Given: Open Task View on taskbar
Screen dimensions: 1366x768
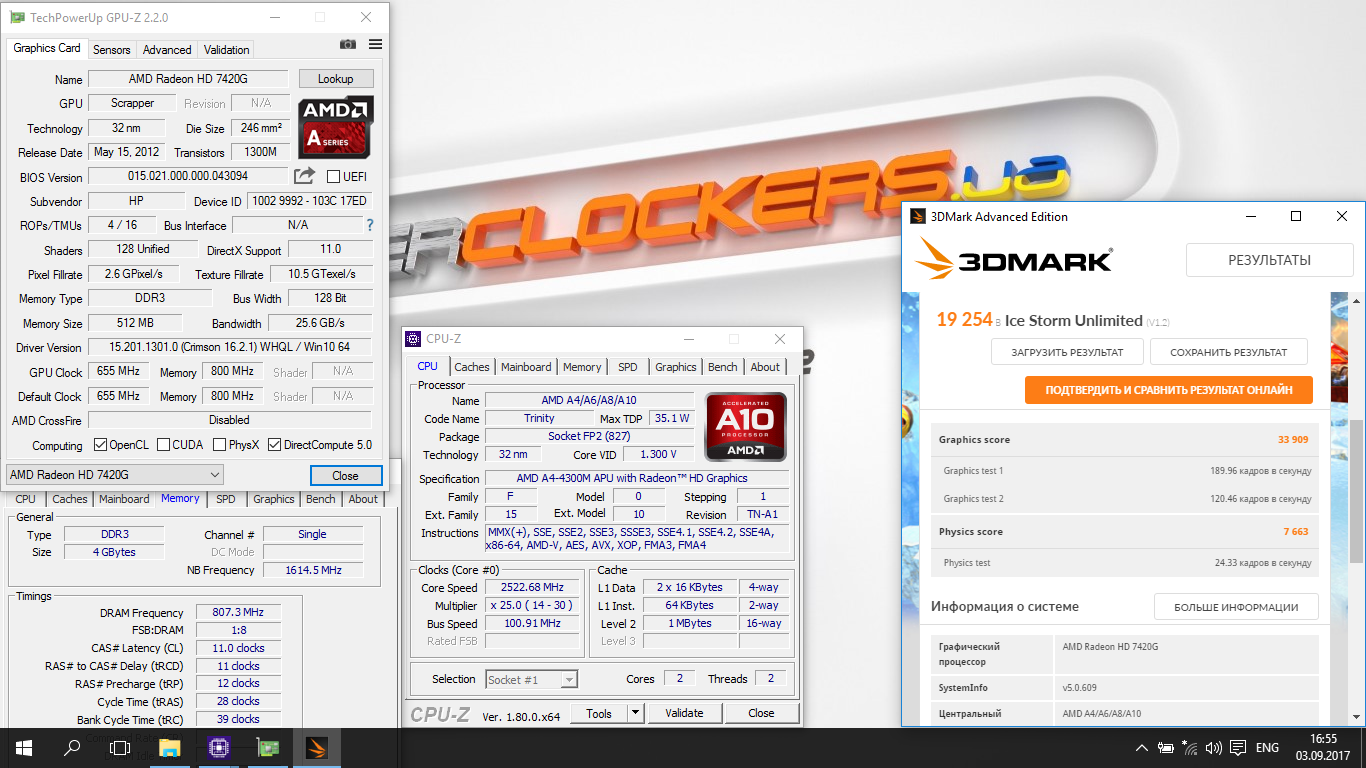Looking at the screenshot, I should pos(120,747).
